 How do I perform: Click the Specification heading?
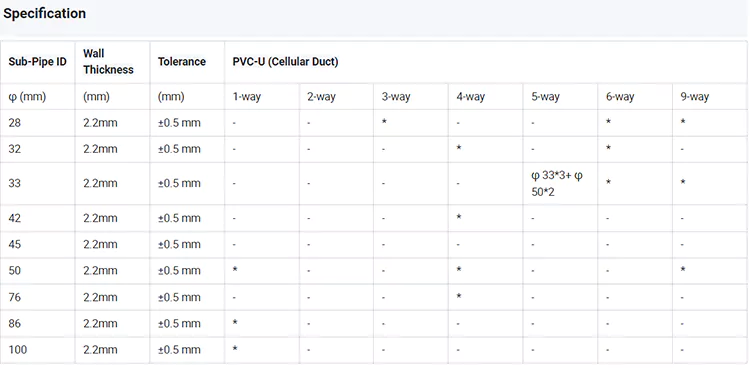pos(44,13)
